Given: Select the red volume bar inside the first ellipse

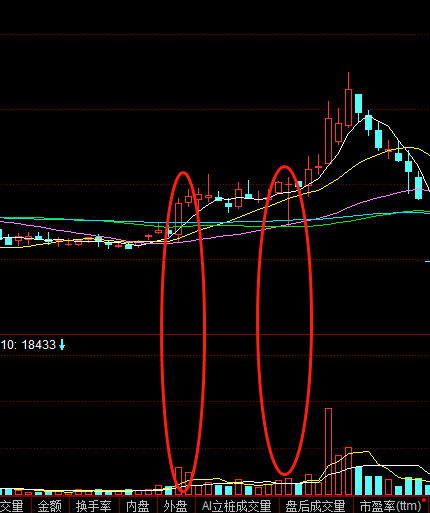Looking at the screenshot, I should coord(178,480).
